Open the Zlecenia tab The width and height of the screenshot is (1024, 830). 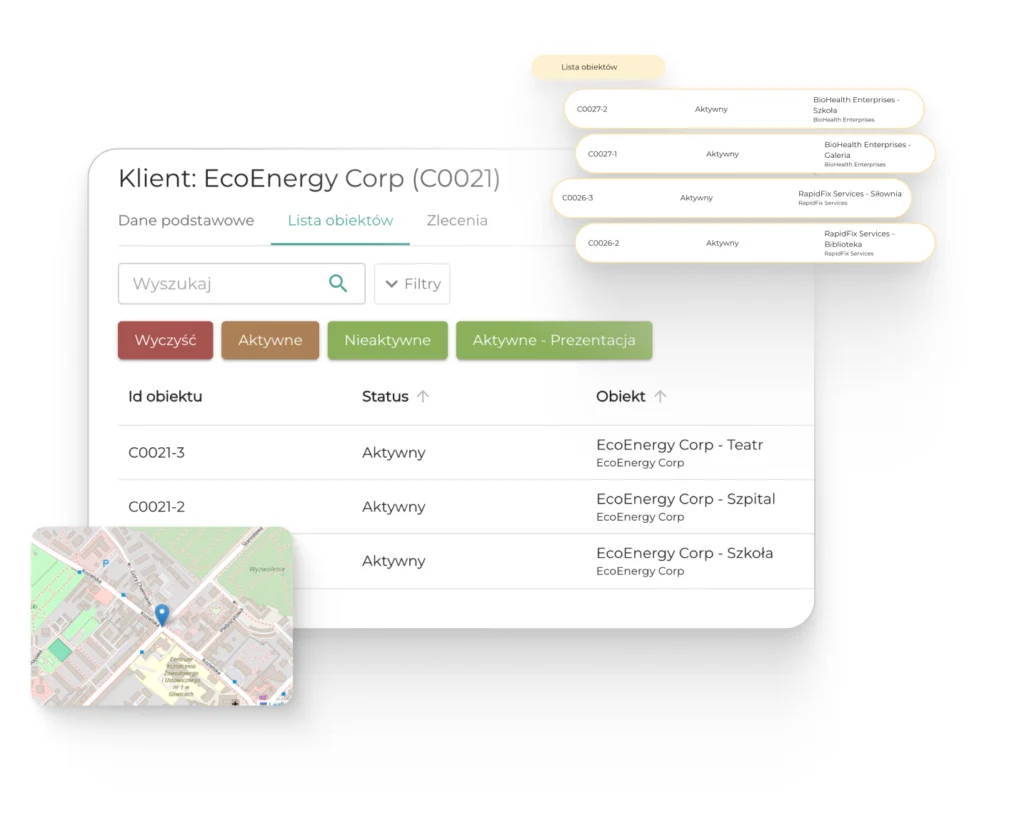(457, 221)
